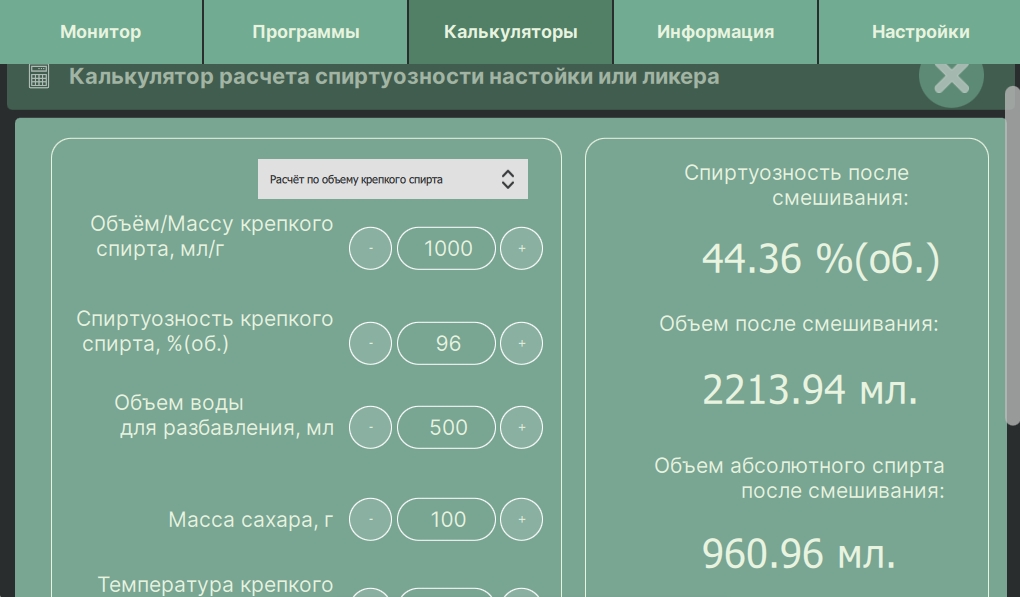
Task: Click the Калькулятор расчета спиртуозности title text
Action: tap(394, 77)
